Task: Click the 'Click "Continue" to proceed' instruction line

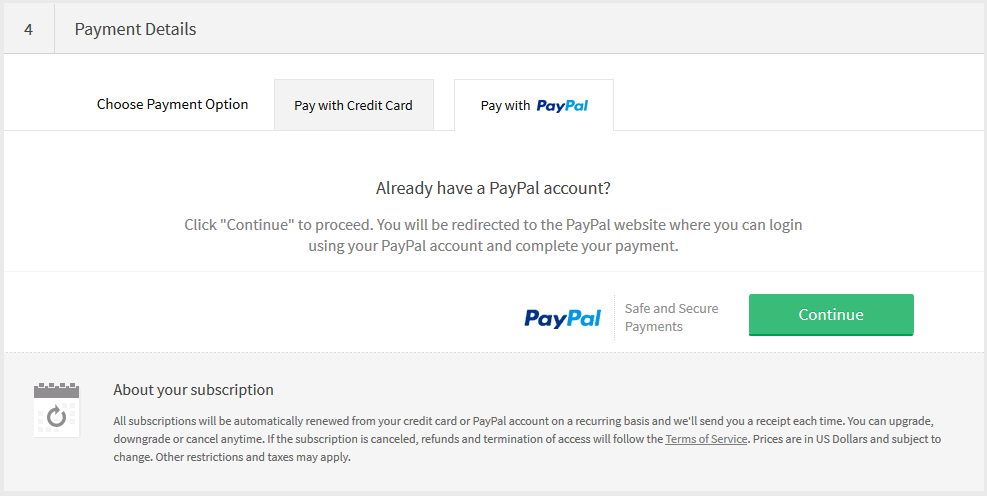Action: click(x=493, y=225)
